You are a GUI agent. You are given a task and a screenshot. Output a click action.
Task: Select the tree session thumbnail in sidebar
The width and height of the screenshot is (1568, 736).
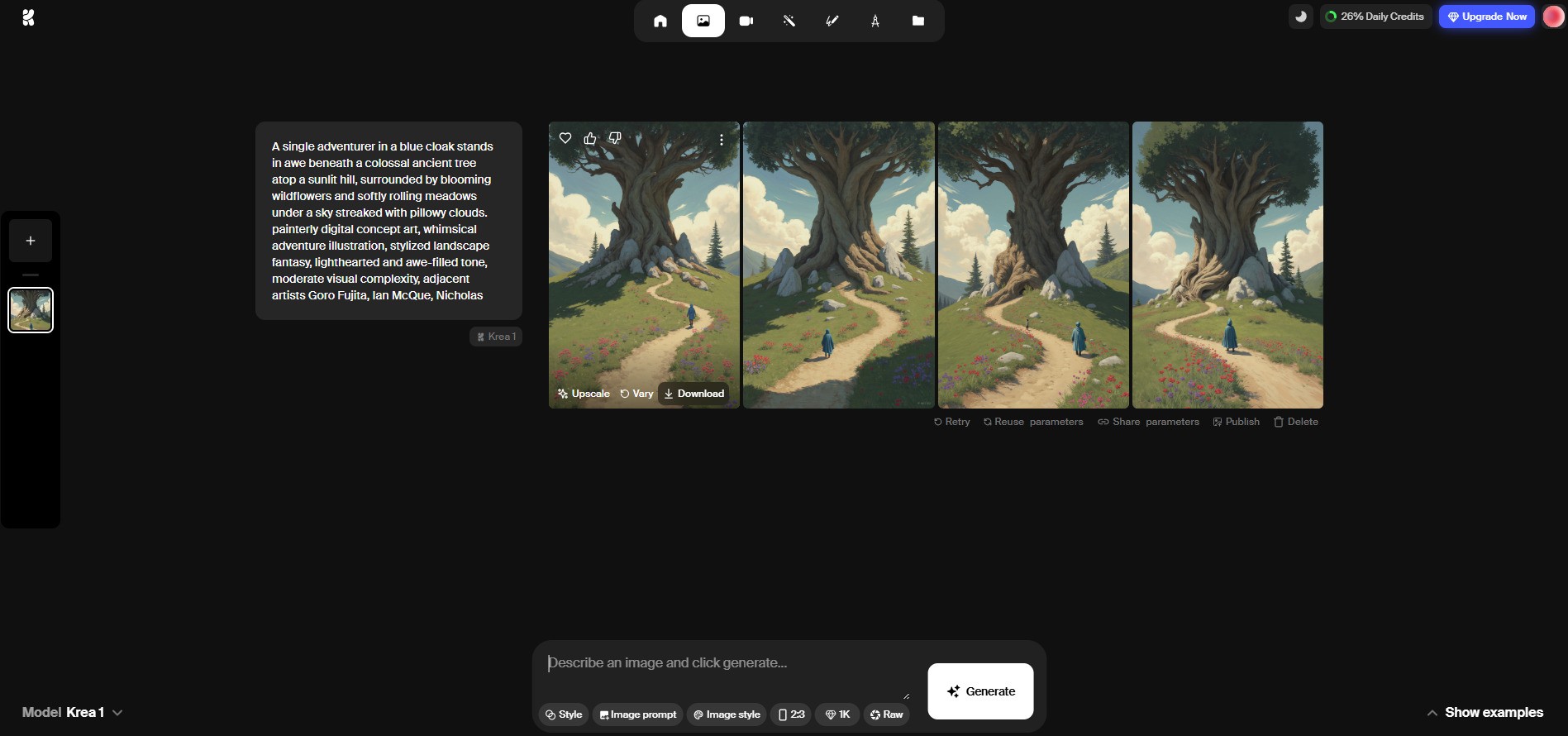tap(31, 310)
